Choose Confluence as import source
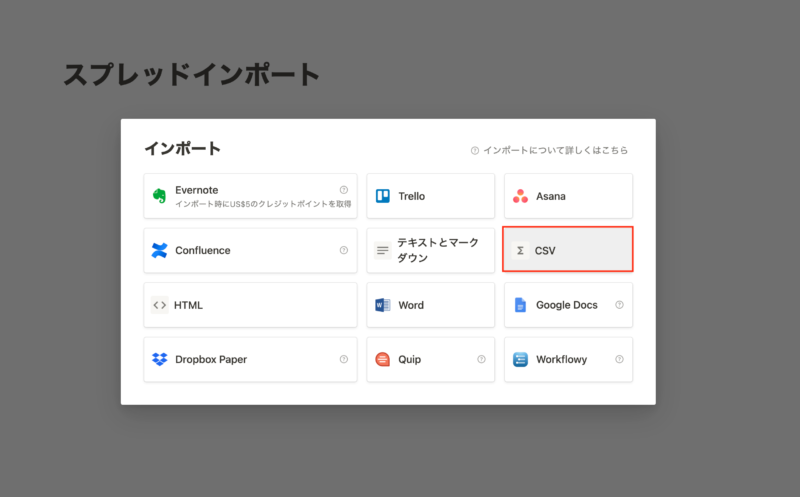Screen dimensions: 800x497 [x=251, y=251]
